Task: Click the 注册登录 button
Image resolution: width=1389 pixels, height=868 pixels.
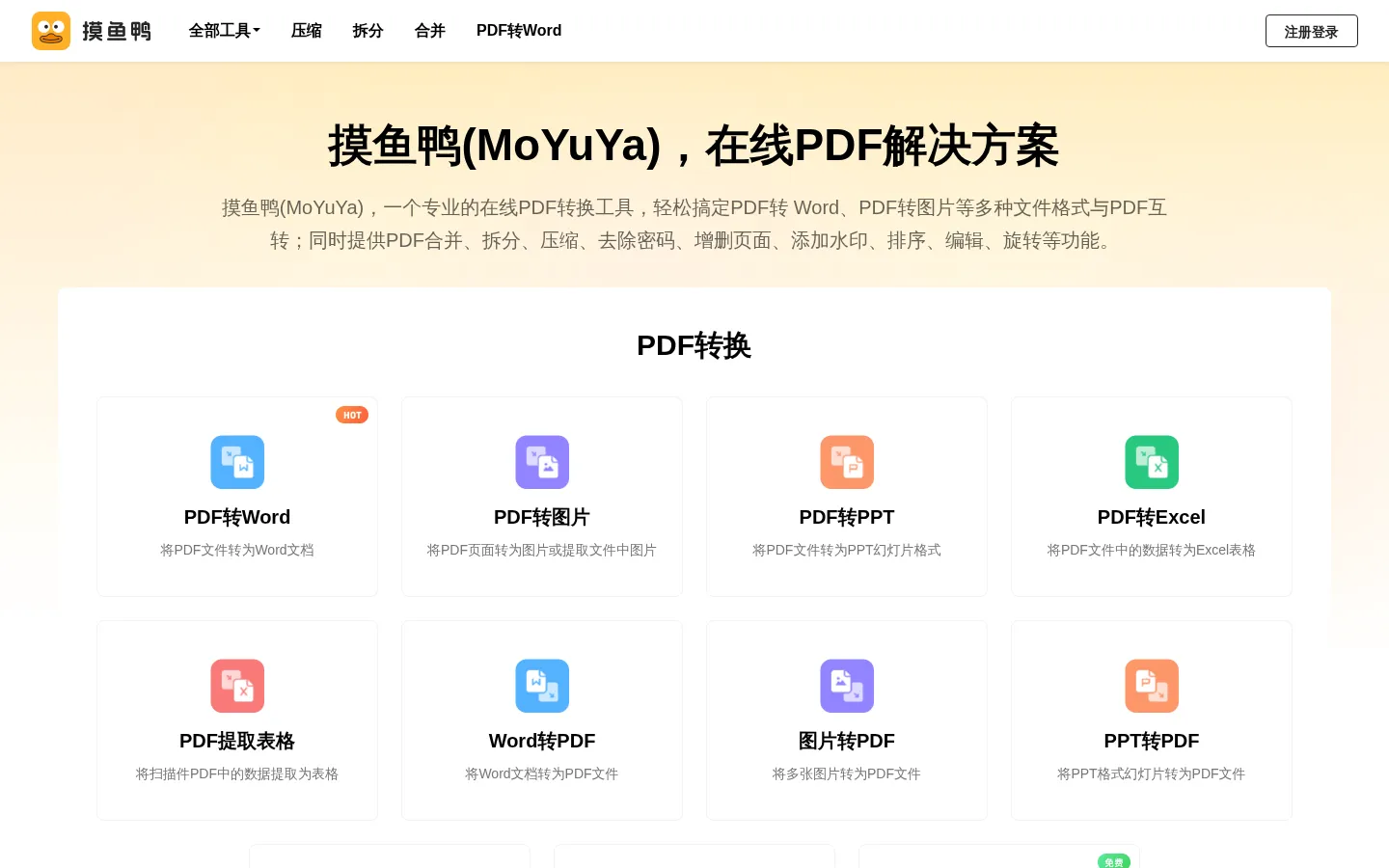Action: (1312, 31)
